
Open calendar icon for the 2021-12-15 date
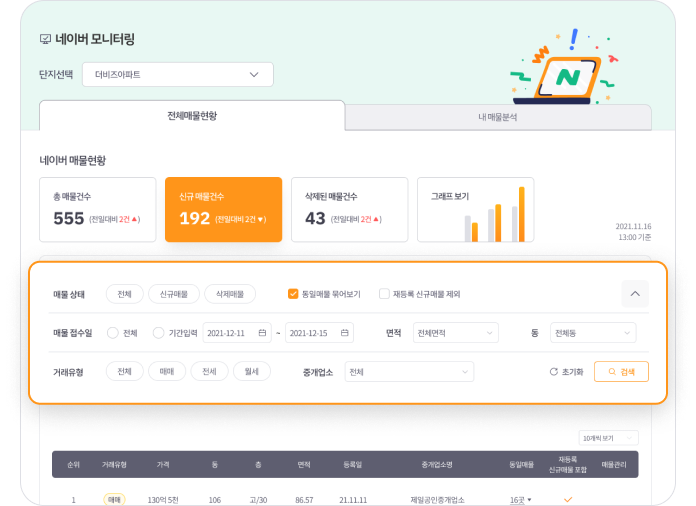(x=344, y=332)
